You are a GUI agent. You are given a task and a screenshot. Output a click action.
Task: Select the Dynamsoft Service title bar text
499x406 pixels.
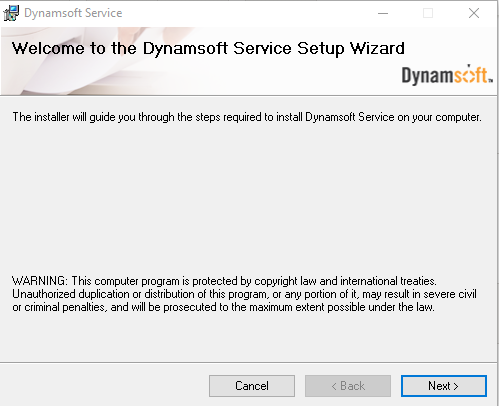tap(73, 13)
